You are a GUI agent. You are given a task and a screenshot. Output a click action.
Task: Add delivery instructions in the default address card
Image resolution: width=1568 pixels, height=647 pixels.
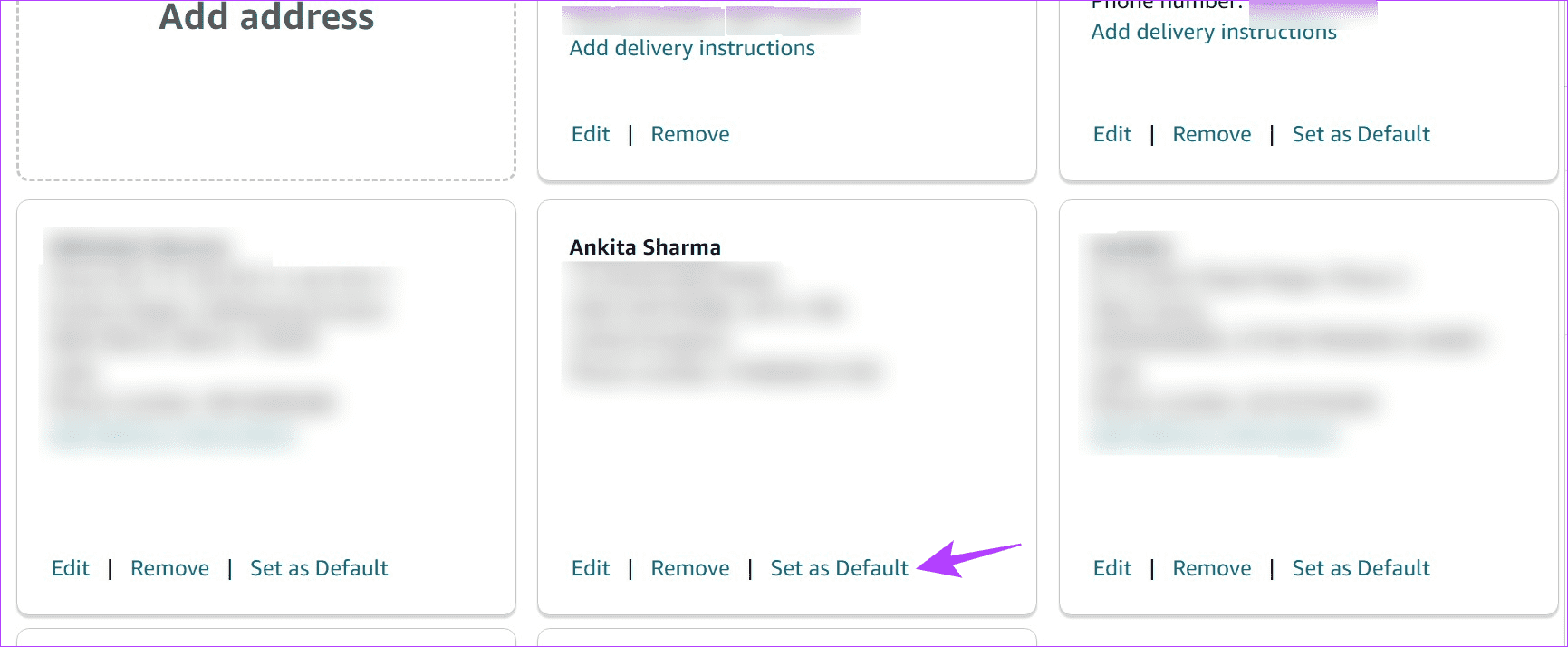(x=692, y=48)
